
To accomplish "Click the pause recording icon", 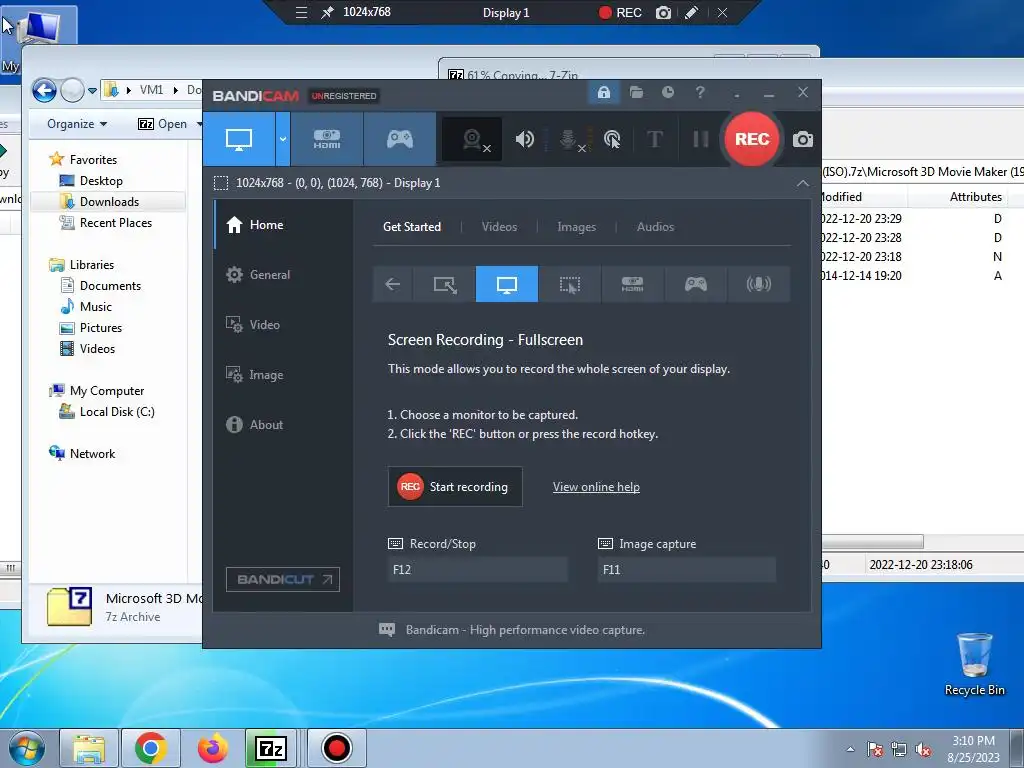I will point(701,139).
